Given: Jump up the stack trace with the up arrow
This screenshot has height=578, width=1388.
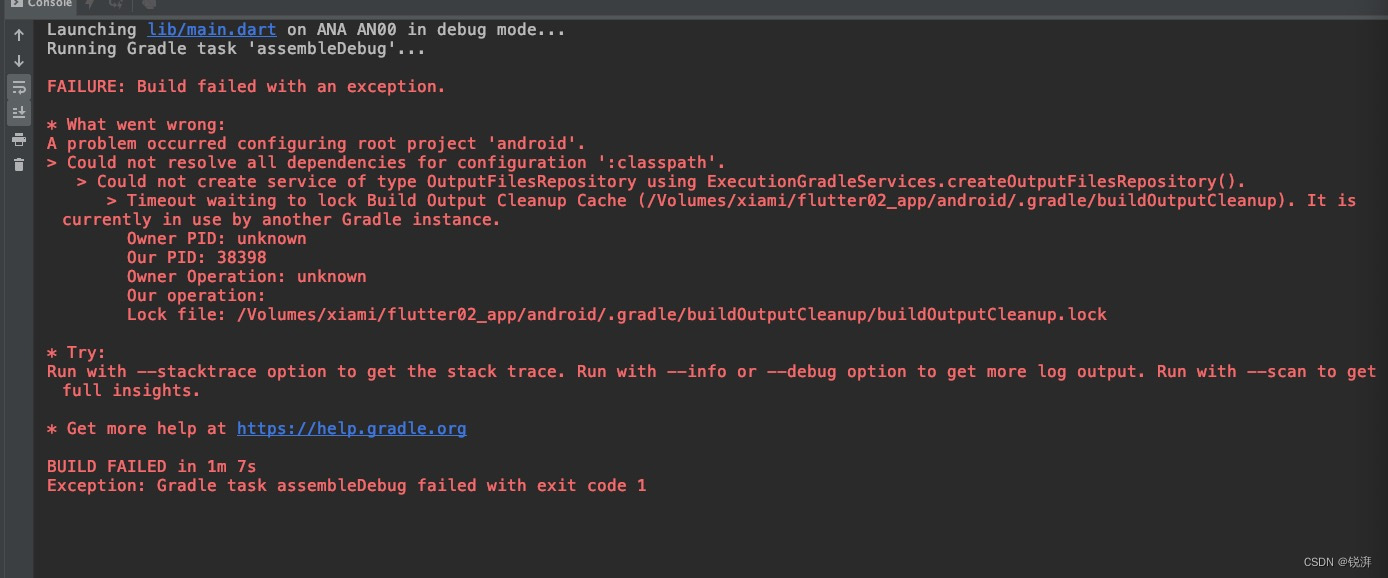Looking at the screenshot, I should [18, 35].
